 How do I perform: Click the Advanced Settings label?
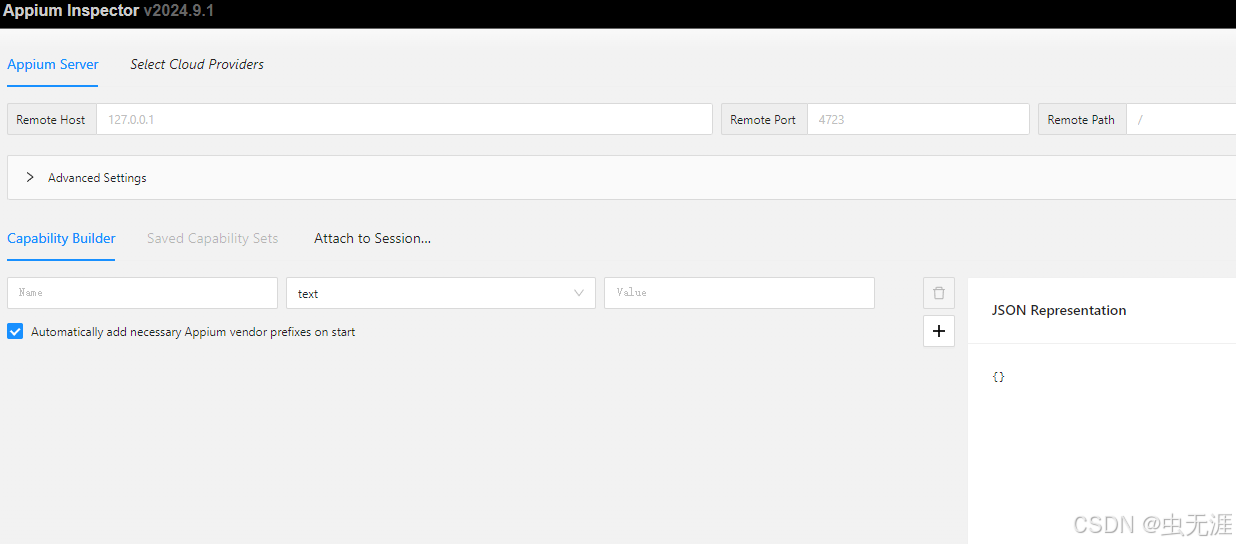click(97, 177)
